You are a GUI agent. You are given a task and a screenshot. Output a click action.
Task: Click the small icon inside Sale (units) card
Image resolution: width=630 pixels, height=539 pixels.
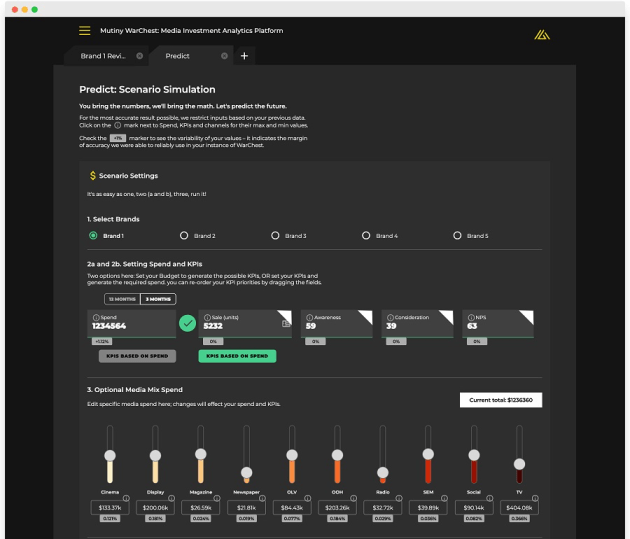(286, 323)
